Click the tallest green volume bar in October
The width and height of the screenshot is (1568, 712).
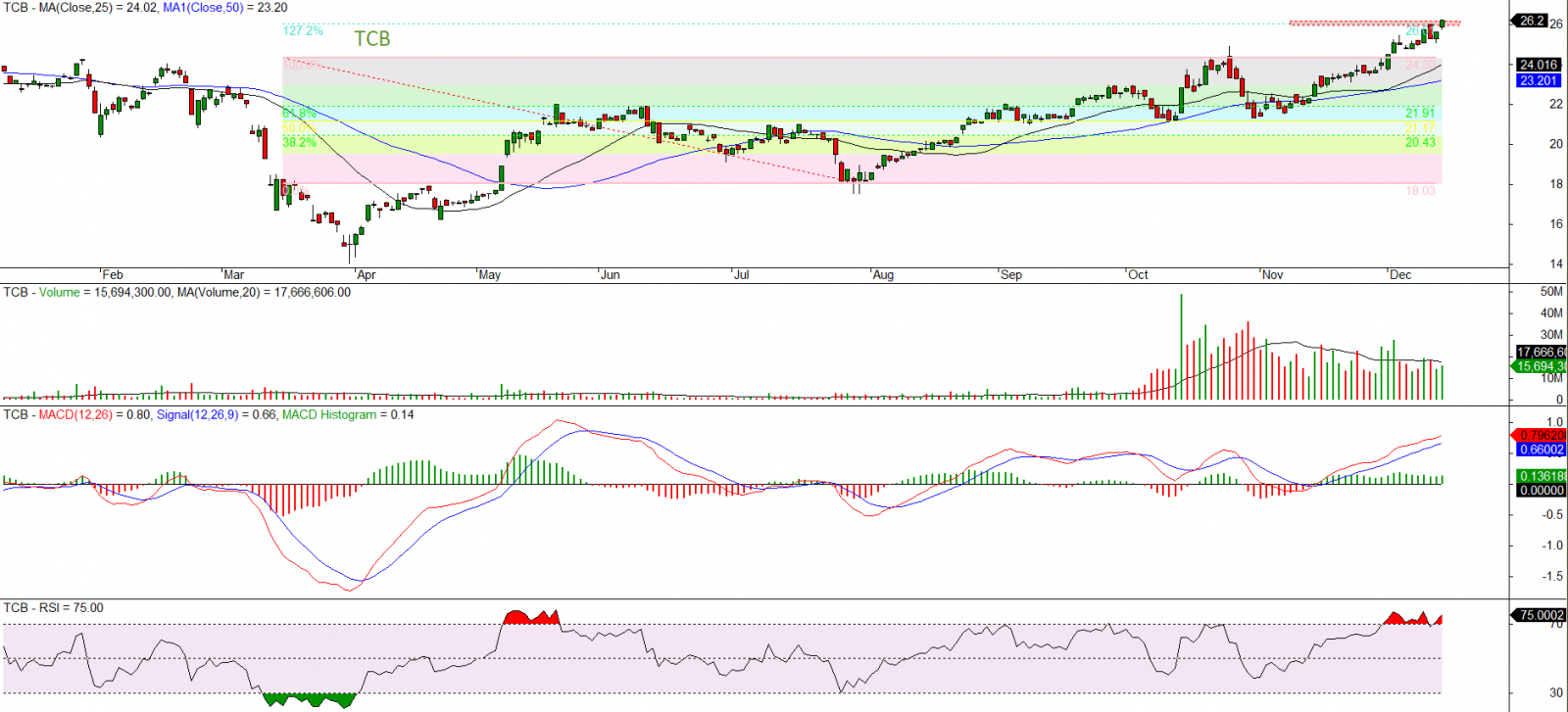(1181, 346)
